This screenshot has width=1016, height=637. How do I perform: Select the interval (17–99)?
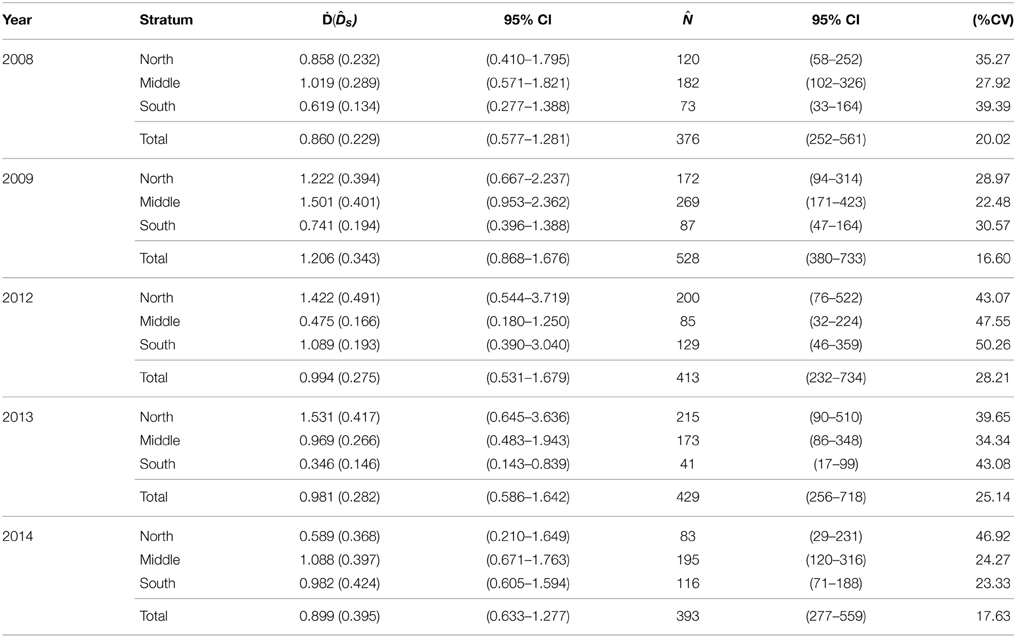point(836,464)
